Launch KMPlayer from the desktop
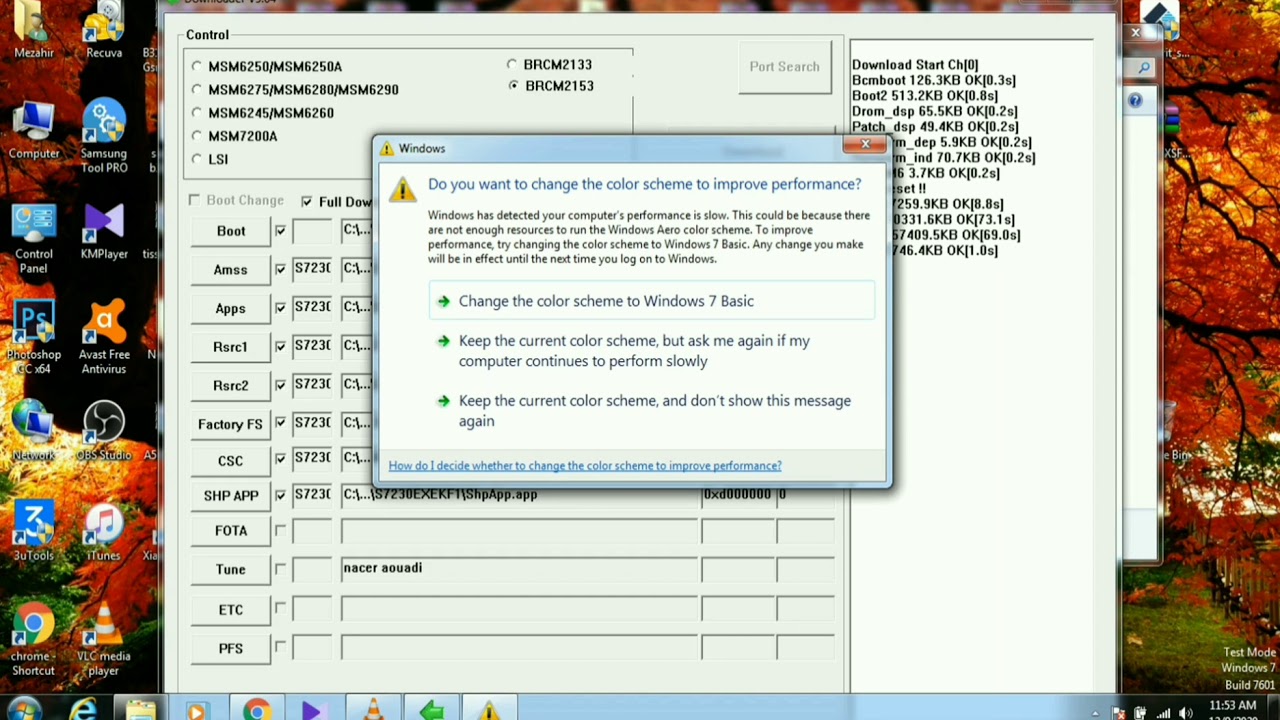 [104, 232]
